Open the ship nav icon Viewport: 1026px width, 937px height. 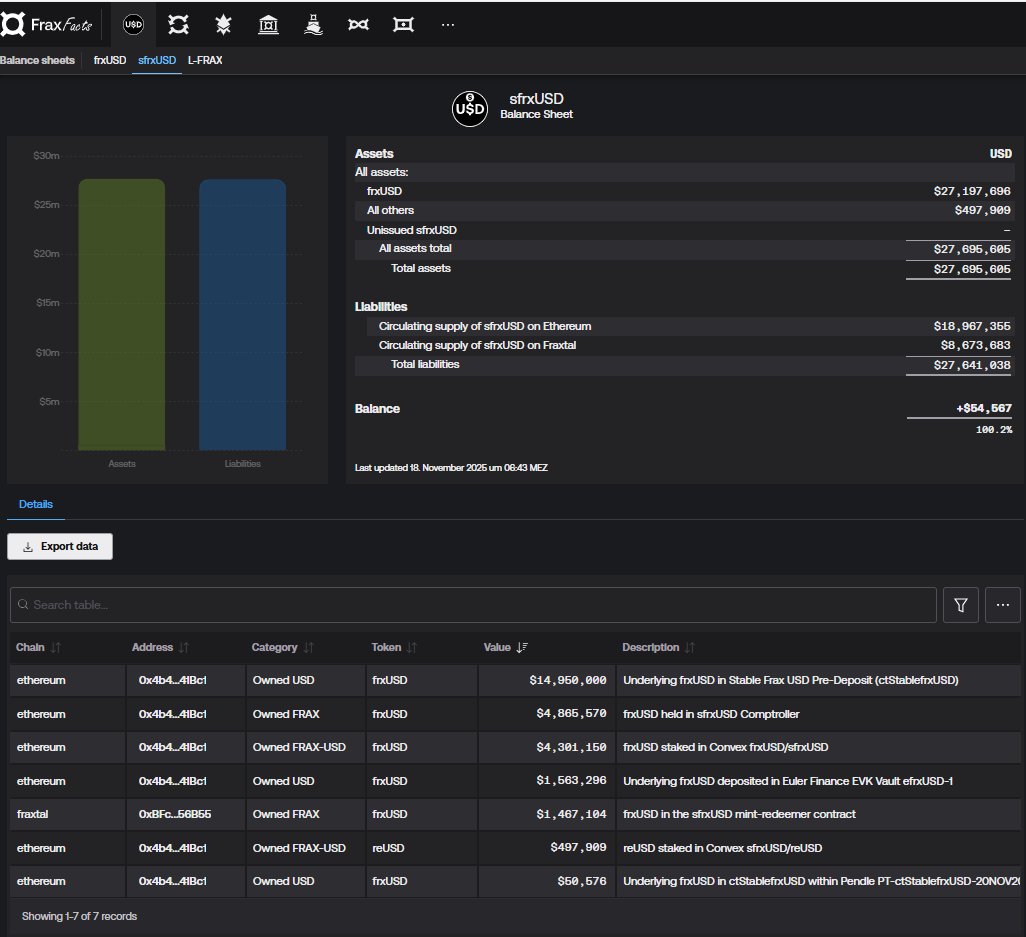tap(313, 25)
